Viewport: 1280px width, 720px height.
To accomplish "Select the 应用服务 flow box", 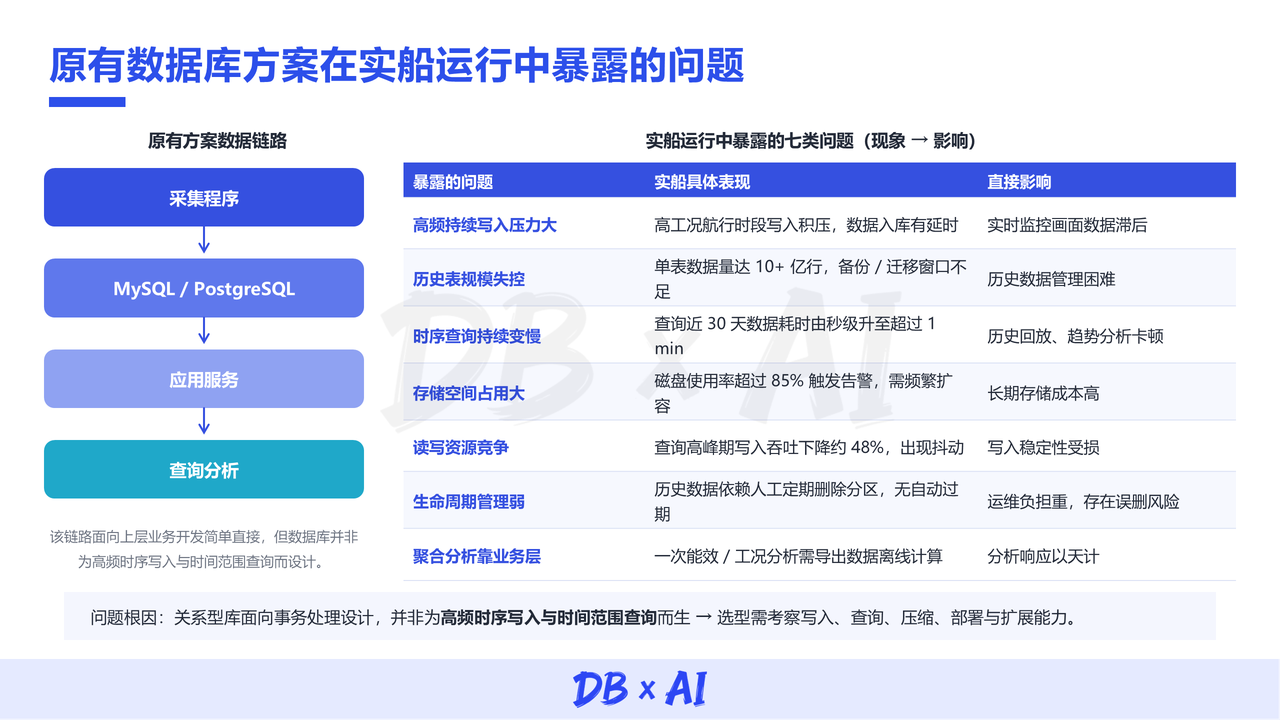I will [204, 379].
